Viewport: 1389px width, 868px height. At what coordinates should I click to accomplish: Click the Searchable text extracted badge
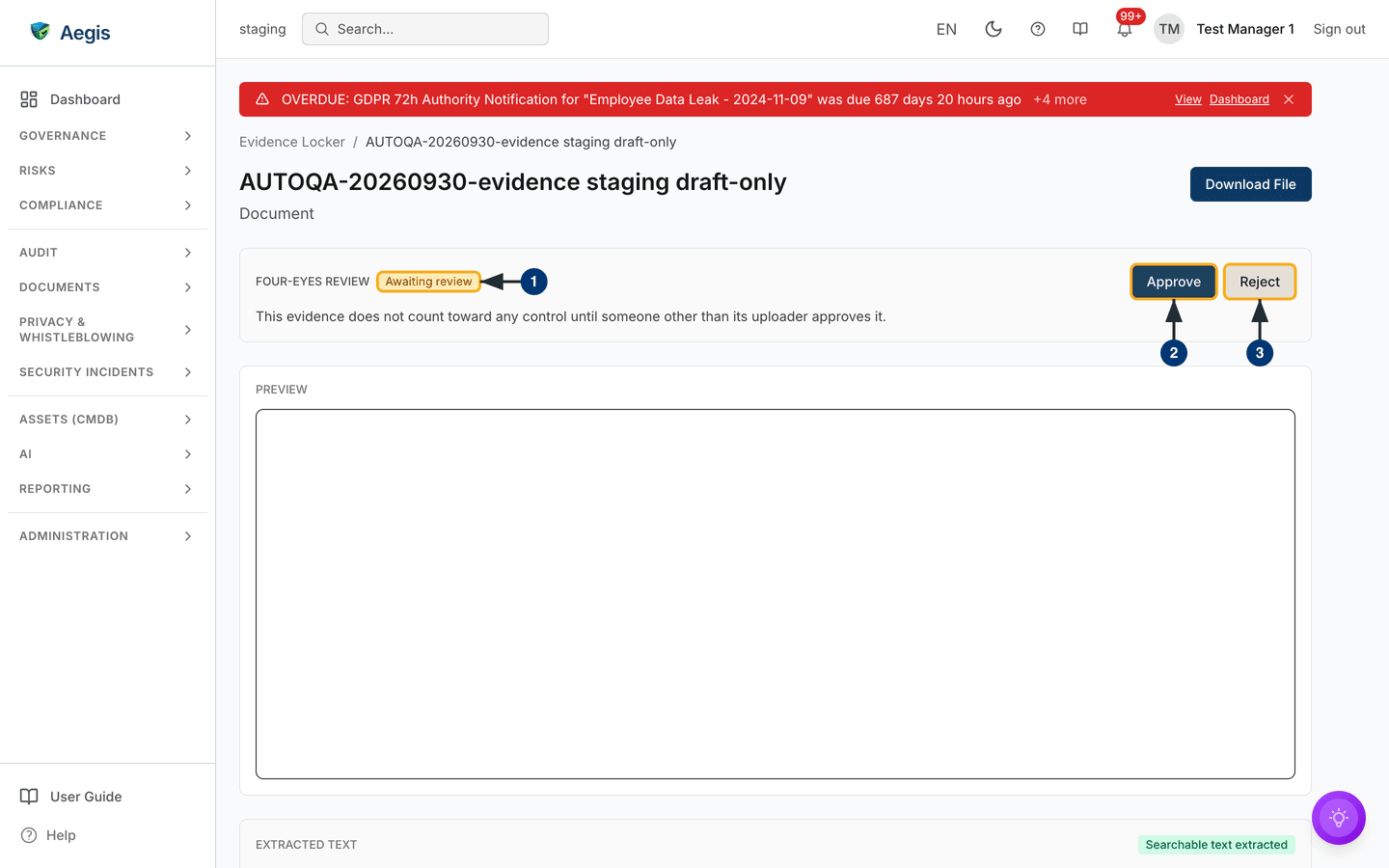point(1216,845)
